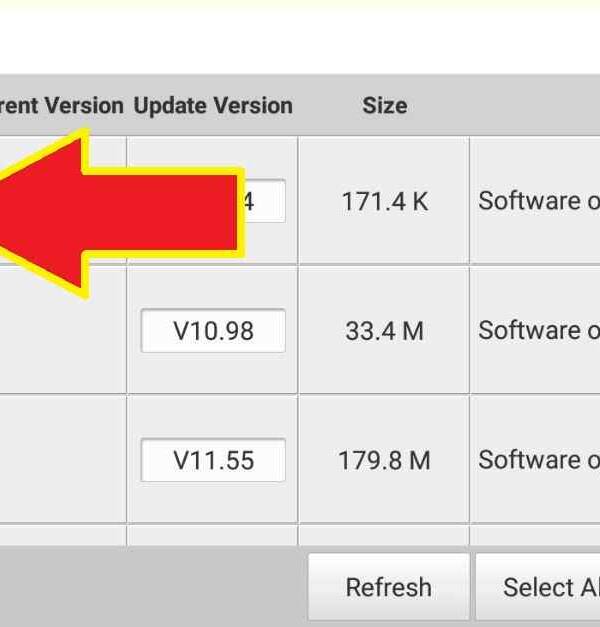The width and height of the screenshot is (600, 627).
Task: Select the 179.8 M size cell
Action: [x=384, y=460]
